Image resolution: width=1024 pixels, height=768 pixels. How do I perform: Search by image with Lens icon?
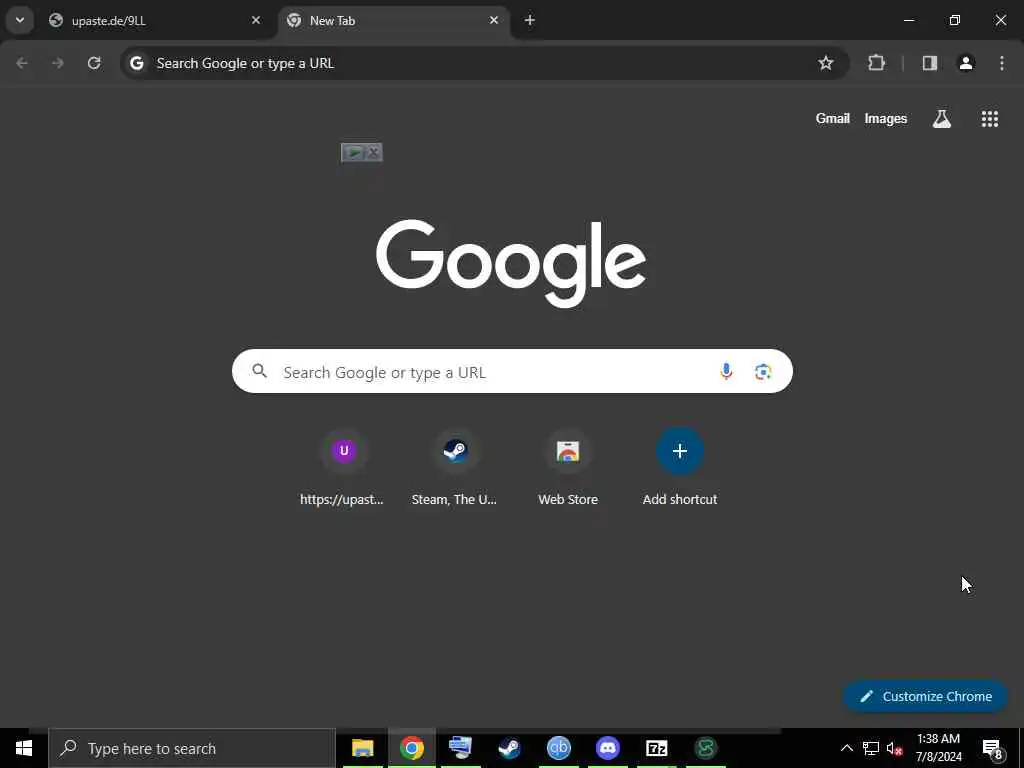[x=763, y=372]
